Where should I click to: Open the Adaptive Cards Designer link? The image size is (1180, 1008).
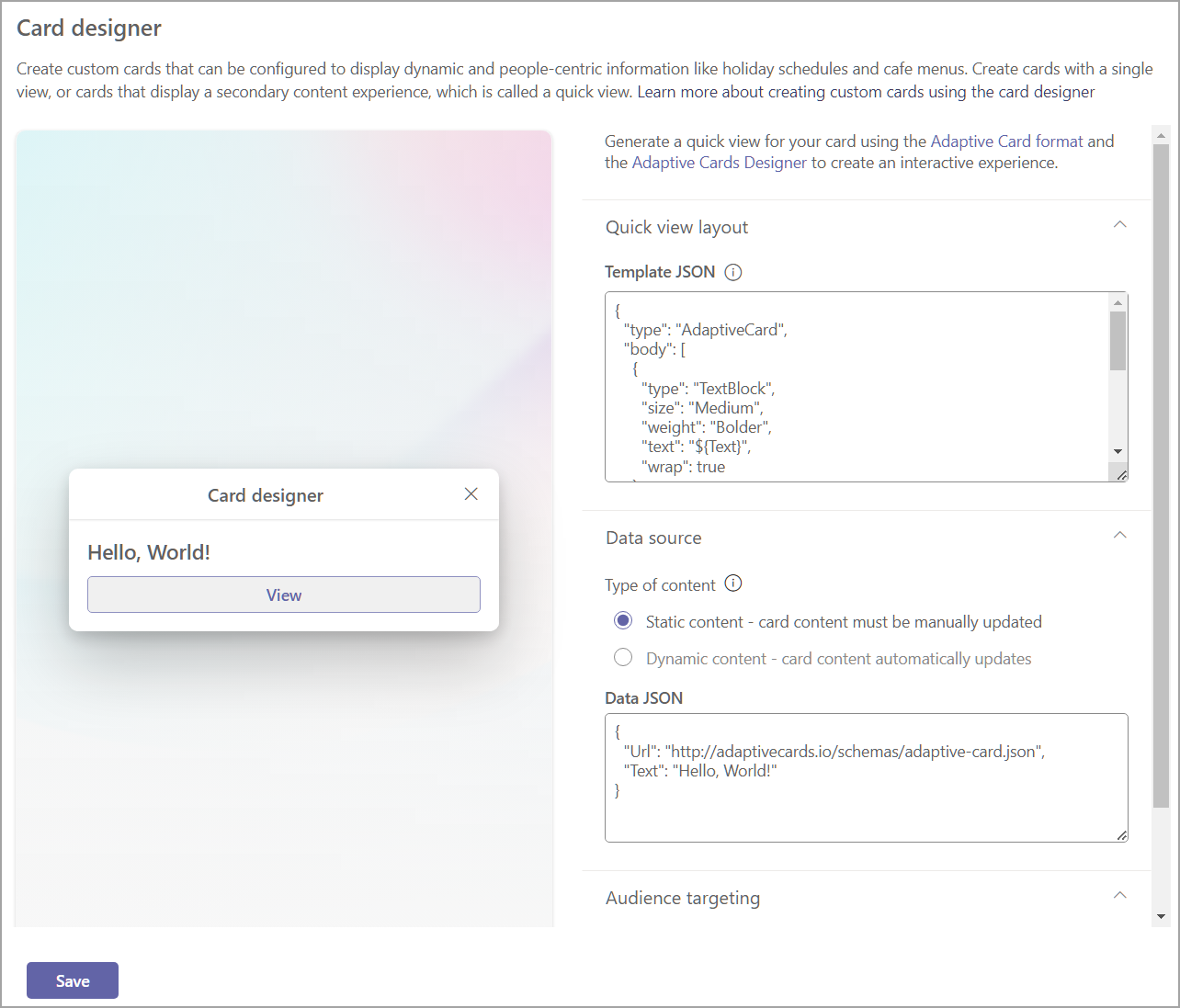pos(720,163)
